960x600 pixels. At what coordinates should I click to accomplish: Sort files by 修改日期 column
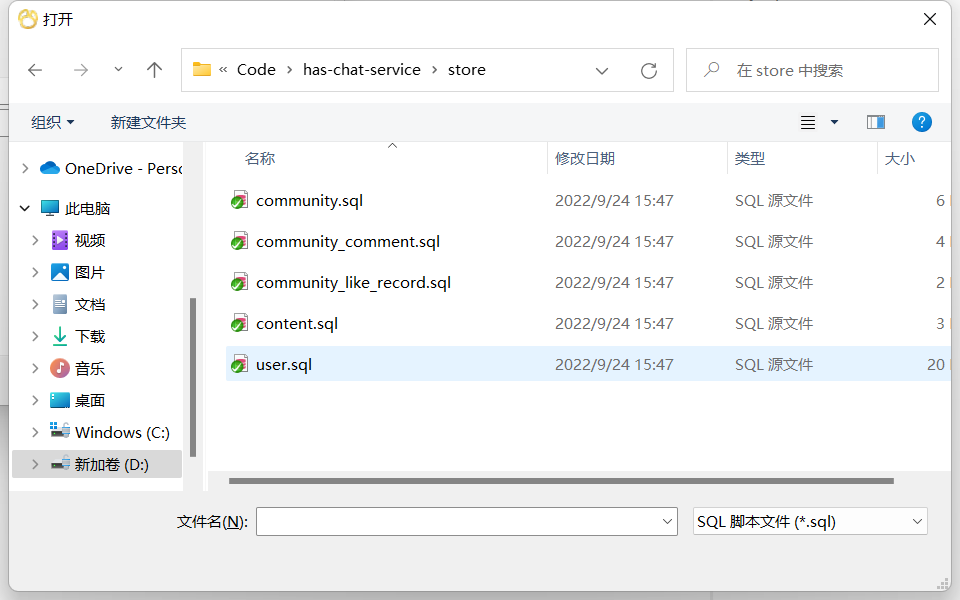[x=585, y=159]
